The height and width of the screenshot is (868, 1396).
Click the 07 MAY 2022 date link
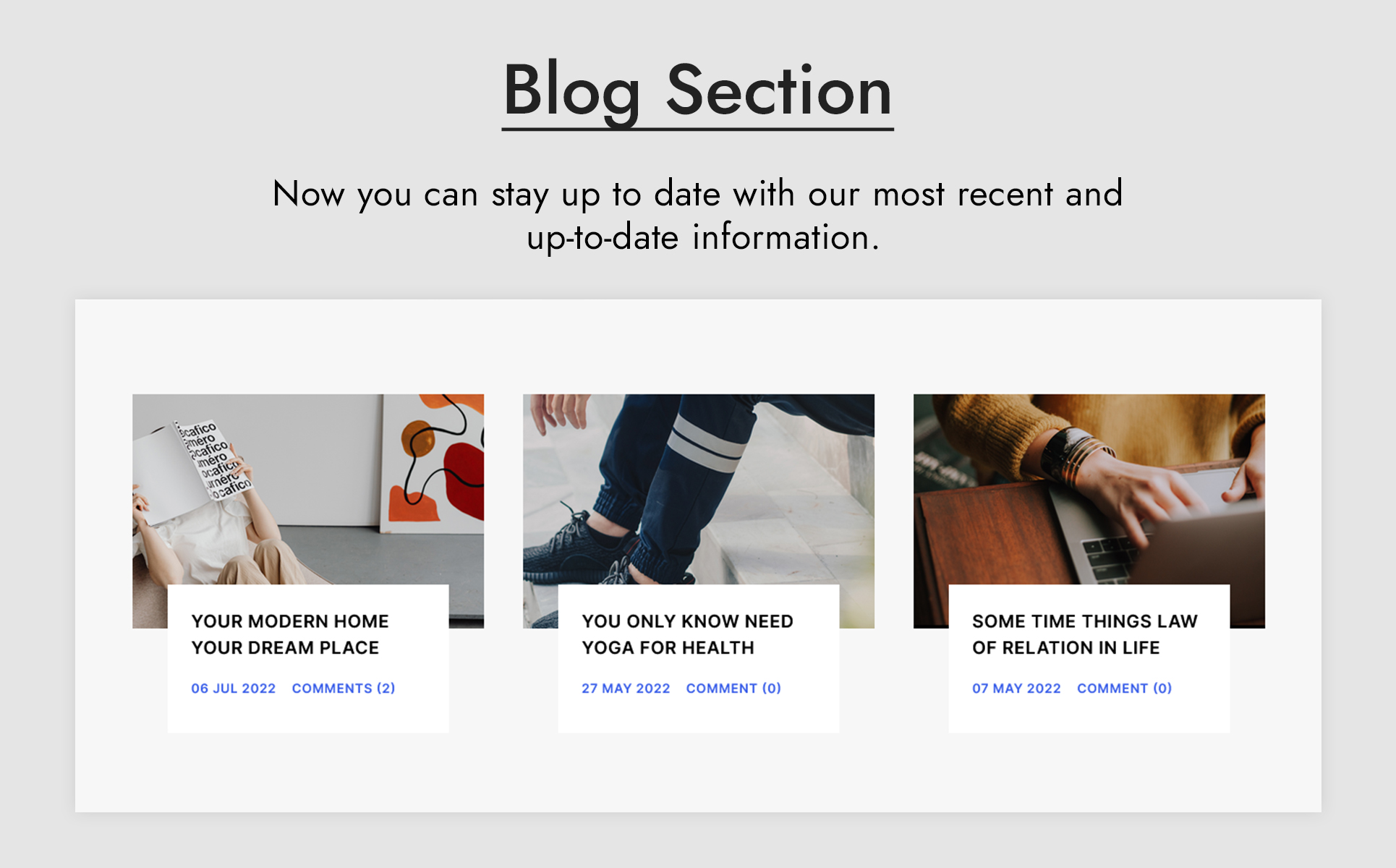[x=1016, y=689]
